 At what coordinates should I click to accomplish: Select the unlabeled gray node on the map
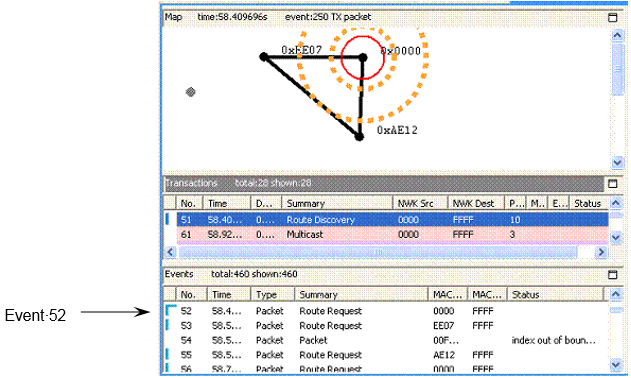coord(190,92)
